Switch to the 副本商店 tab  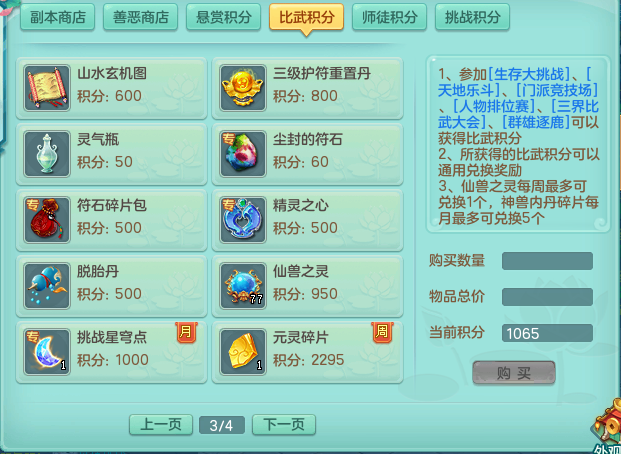pyautogui.click(x=57, y=17)
